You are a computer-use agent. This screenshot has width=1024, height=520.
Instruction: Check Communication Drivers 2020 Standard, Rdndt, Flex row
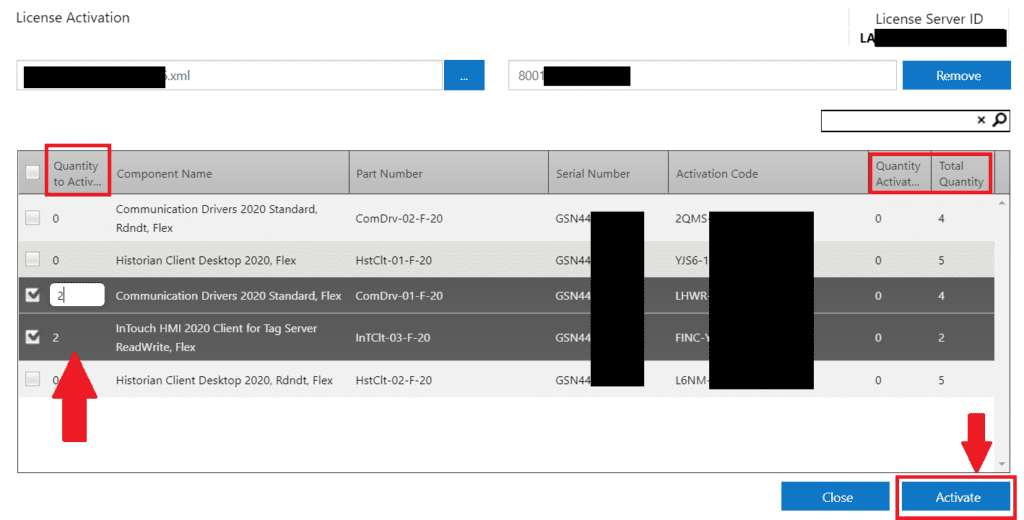pyautogui.click(x=32, y=218)
